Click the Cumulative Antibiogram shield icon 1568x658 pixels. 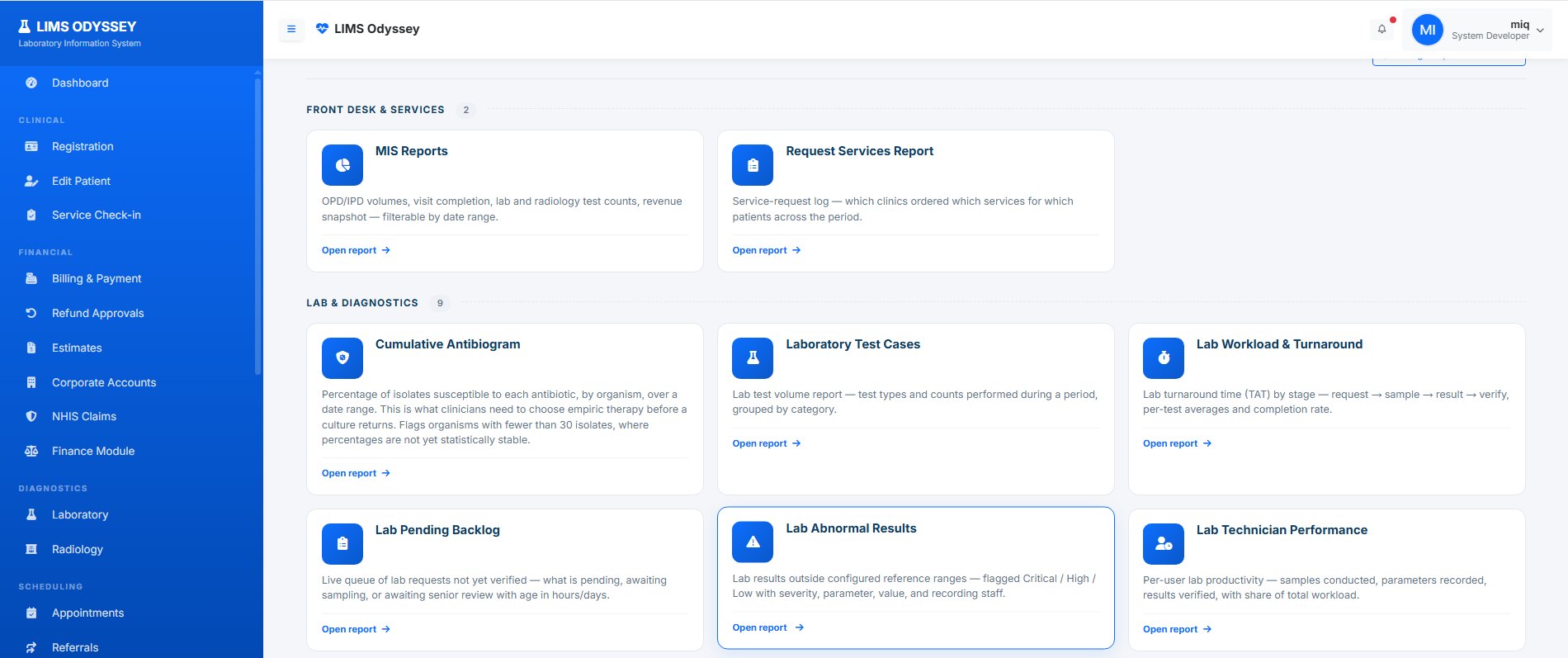tap(342, 358)
